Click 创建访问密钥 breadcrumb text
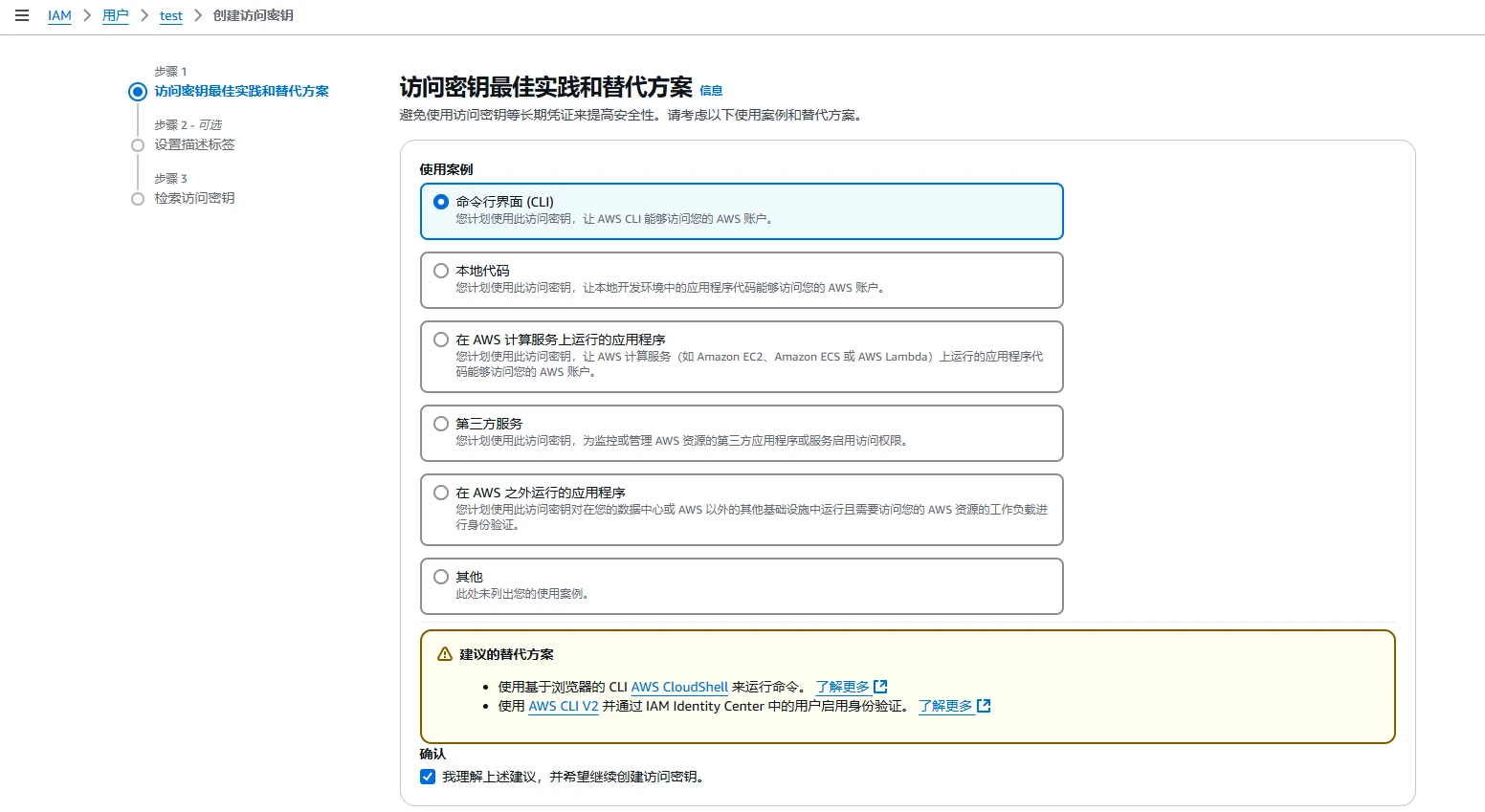The height and width of the screenshot is (812, 1485). click(x=254, y=15)
